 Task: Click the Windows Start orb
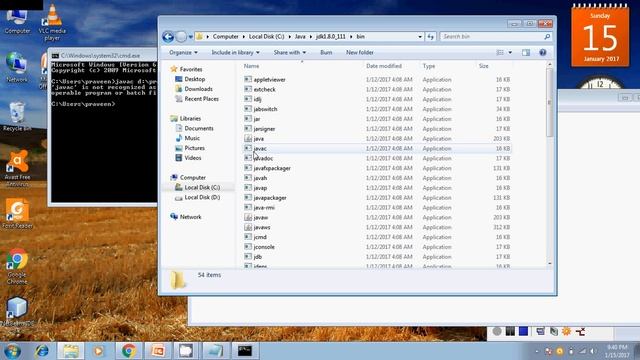(12, 351)
